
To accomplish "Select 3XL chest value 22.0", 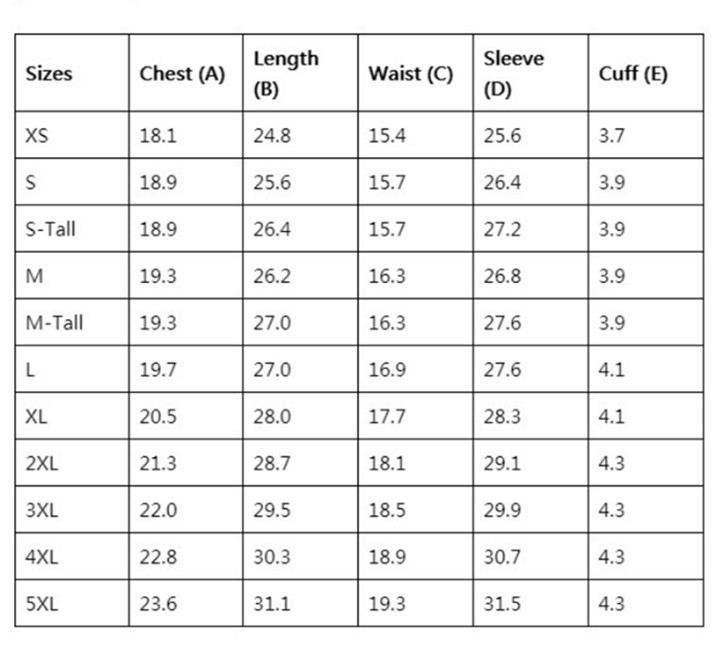I will 158,510.
